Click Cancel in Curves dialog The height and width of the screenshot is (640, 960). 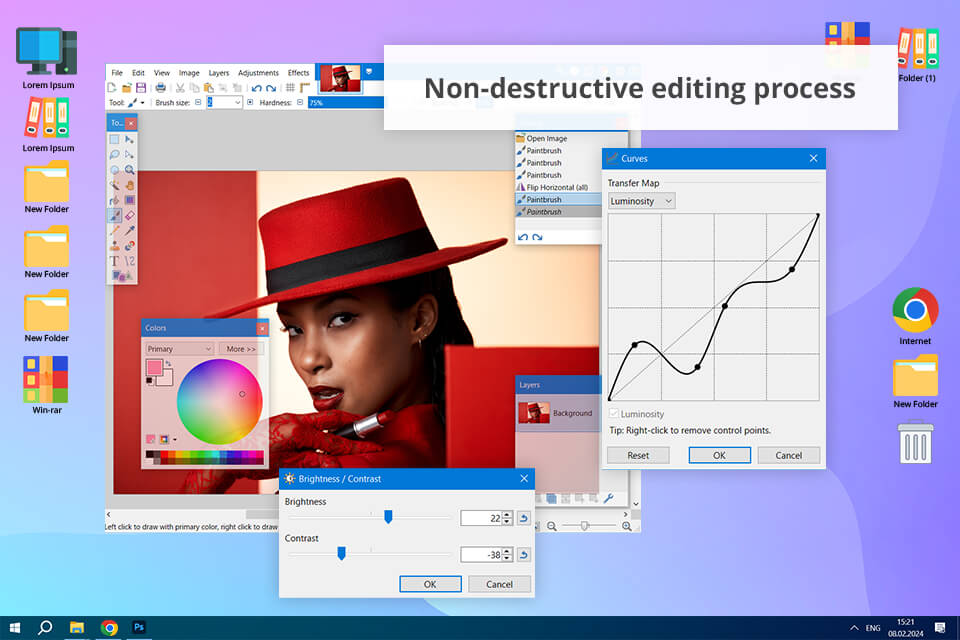[x=789, y=455]
